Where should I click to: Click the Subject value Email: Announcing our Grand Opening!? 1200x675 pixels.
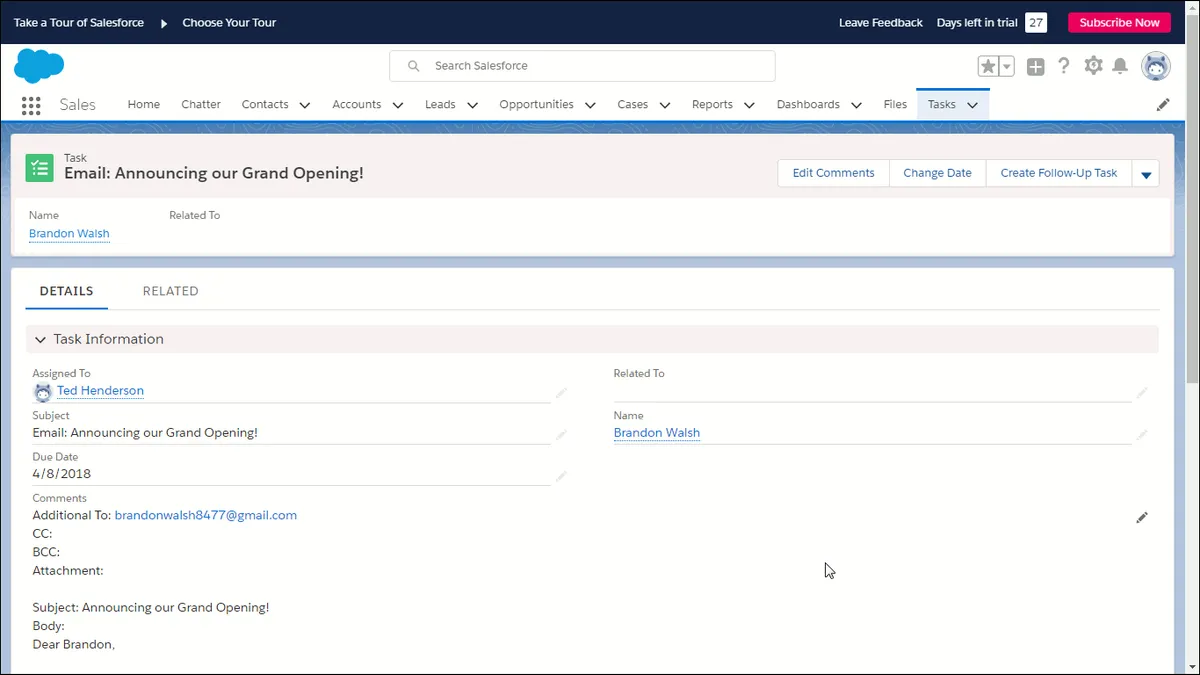pyautogui.click(x=145, y=433)
